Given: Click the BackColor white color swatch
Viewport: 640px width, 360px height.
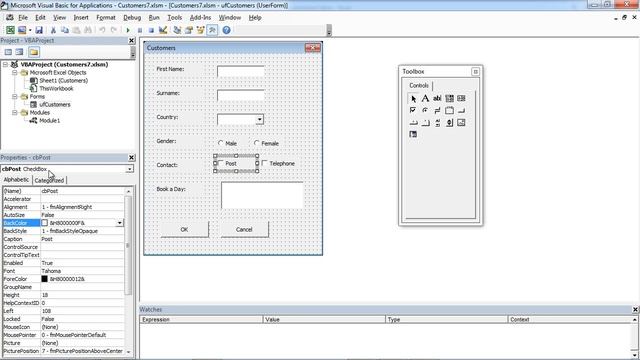Looking at the screenshot, I should pyautogui.click(x=44, y=223).
